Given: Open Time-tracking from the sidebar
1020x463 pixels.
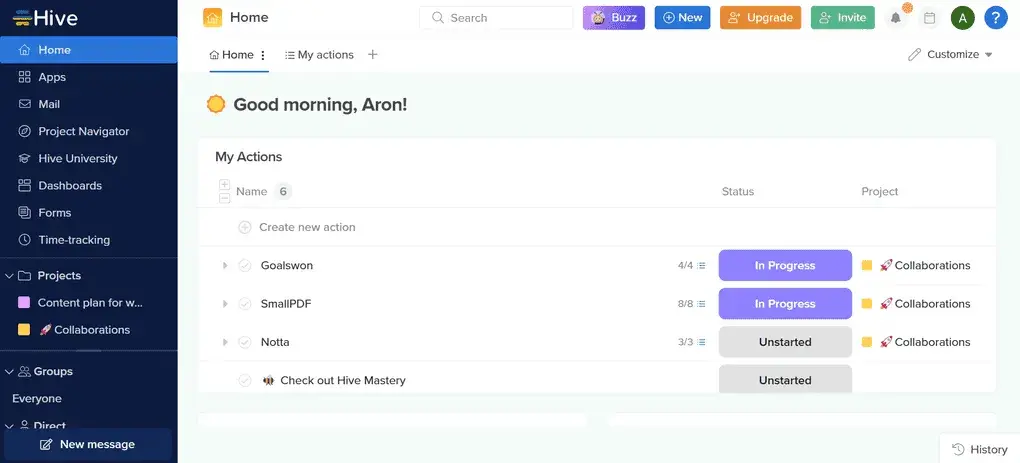Looking at the screenshot, I should (x=74, y=240).
